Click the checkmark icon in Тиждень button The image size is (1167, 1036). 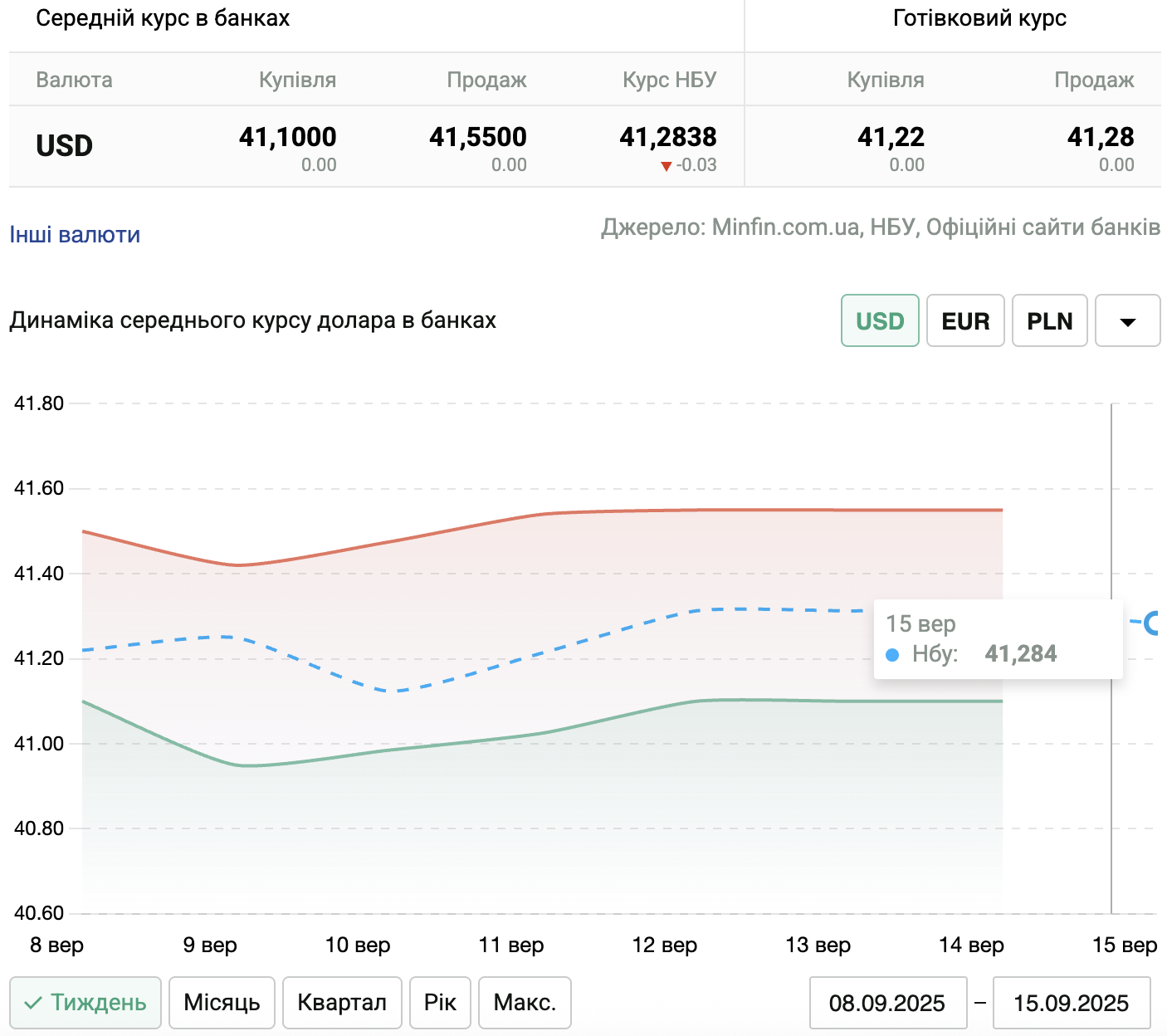(x=33, y=1003)
